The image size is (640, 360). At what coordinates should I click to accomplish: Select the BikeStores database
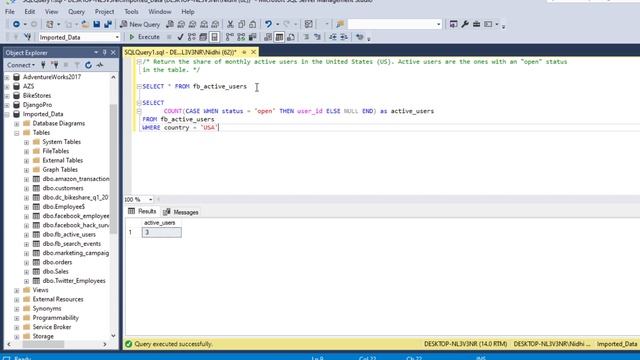[x=37, y=96]
